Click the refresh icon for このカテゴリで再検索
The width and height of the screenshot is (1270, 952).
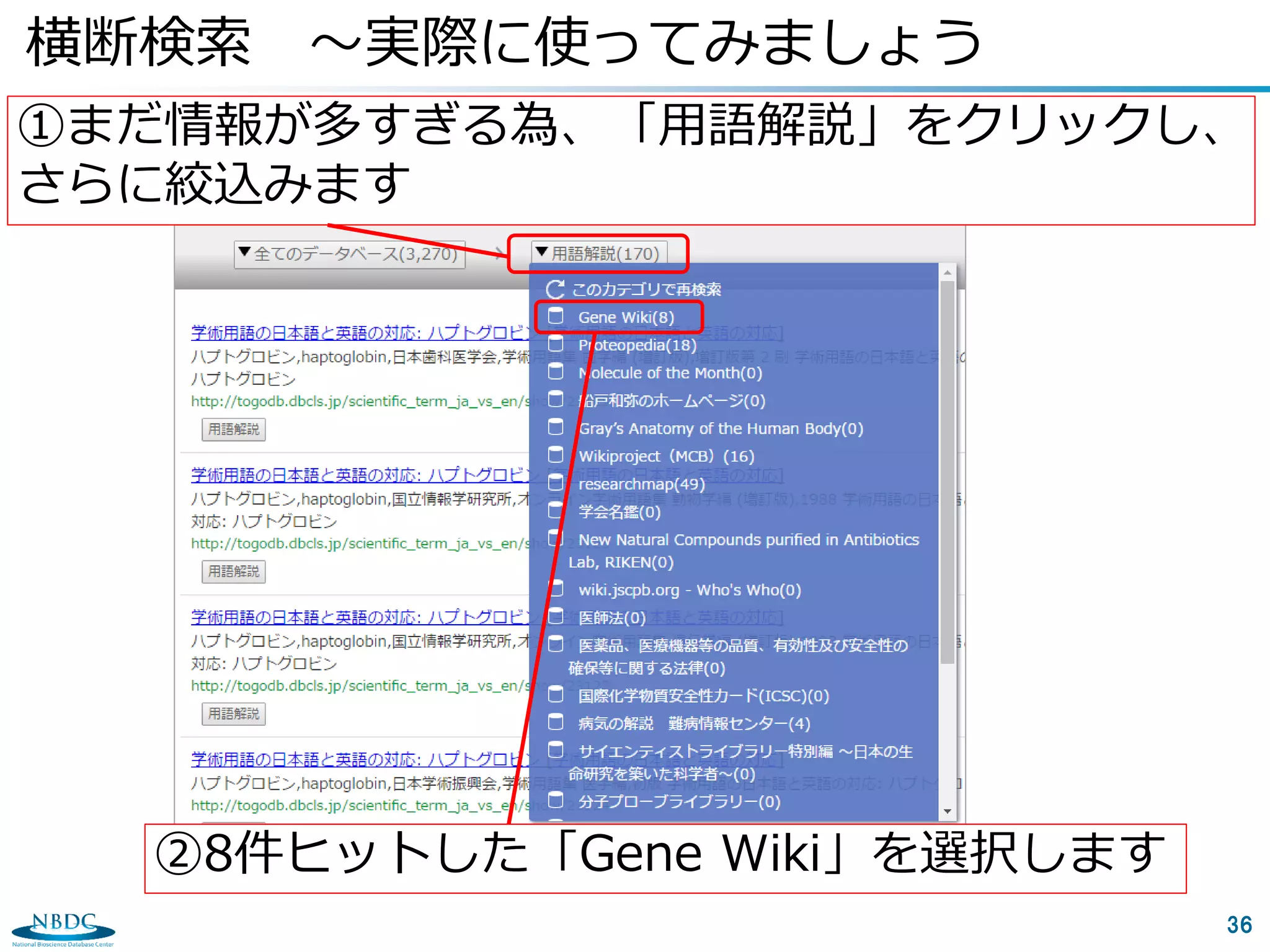[x=555, y=289]
